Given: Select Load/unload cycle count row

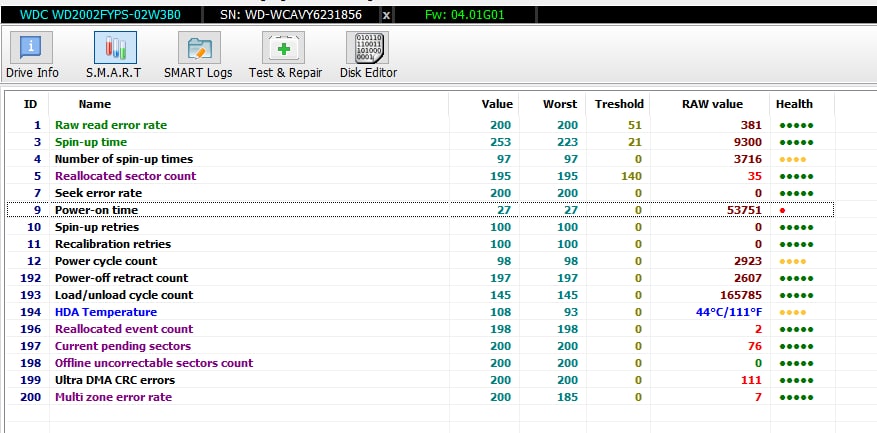Looking at the screenshot, I should point(420,295).
